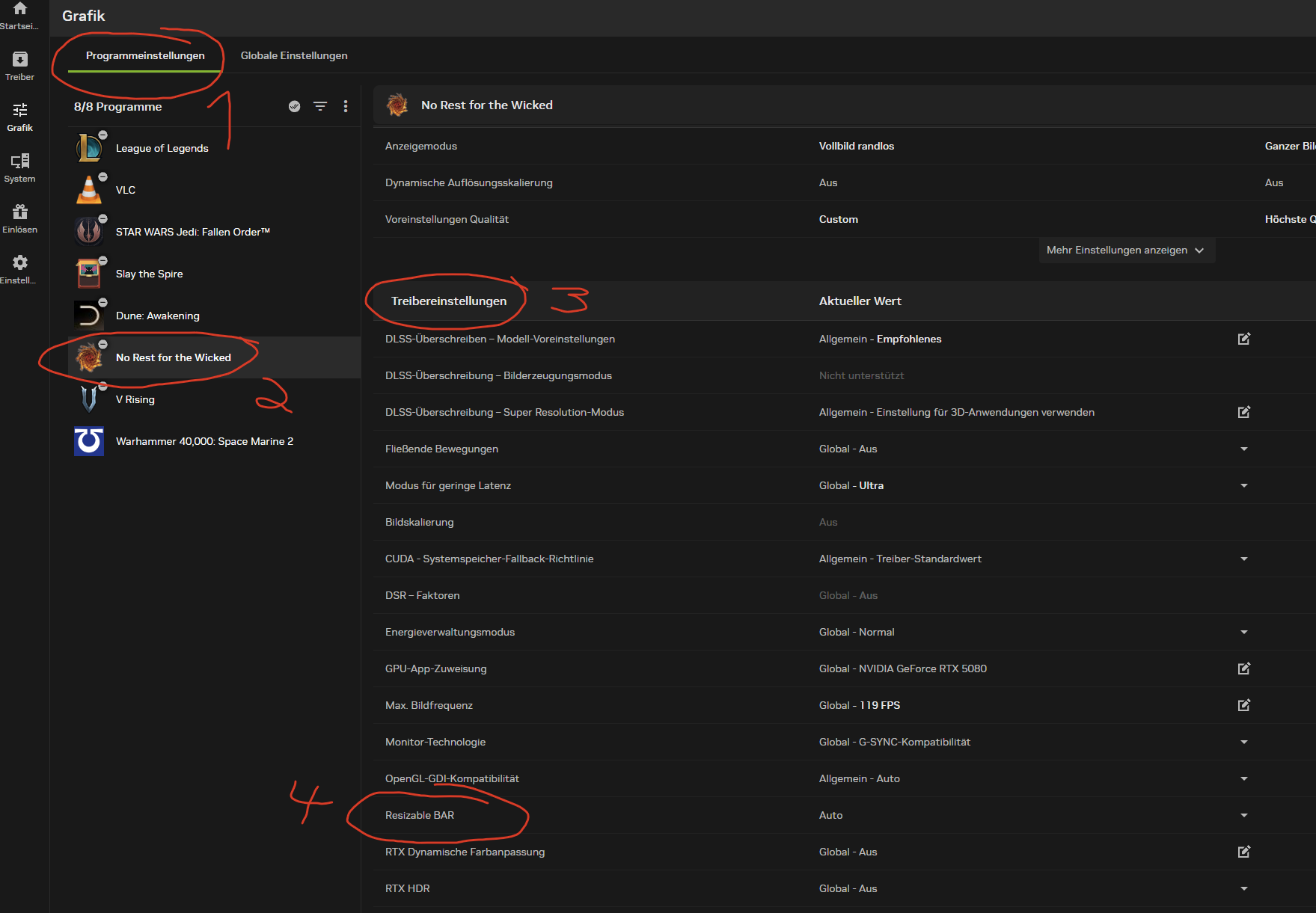Open the Monitor-Technologie dropdown
Screen dimensions: 1316x913
[x=1244, y=742]
